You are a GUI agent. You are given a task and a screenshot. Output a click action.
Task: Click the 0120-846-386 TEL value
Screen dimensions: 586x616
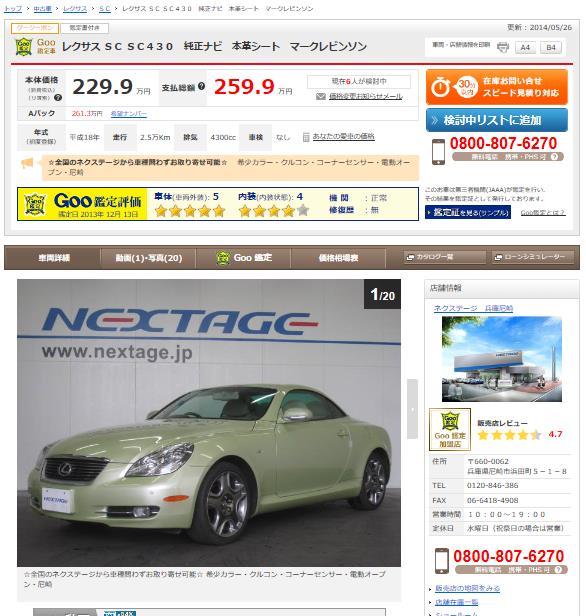[493, 486]
